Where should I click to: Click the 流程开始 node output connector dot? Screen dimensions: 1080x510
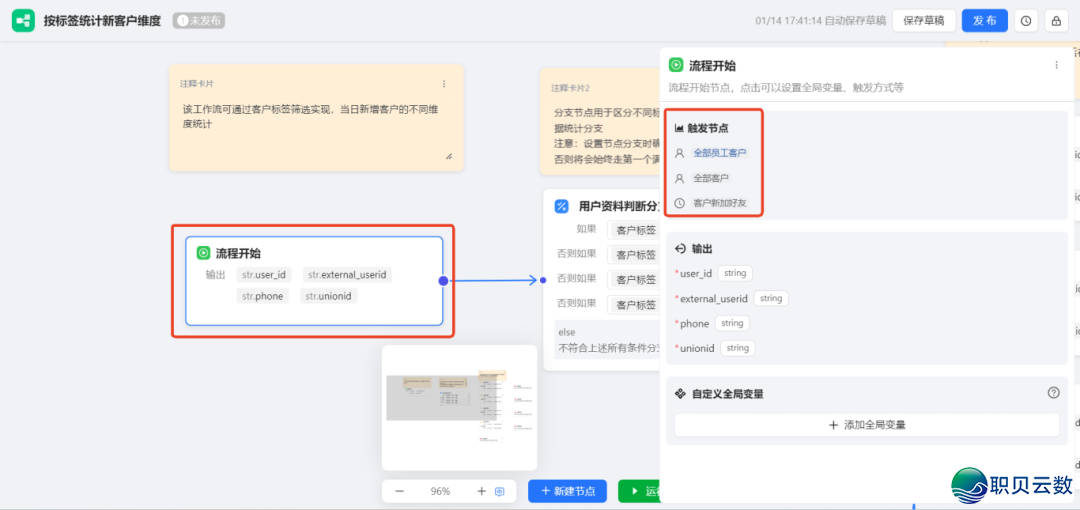(x=443, y=281)
